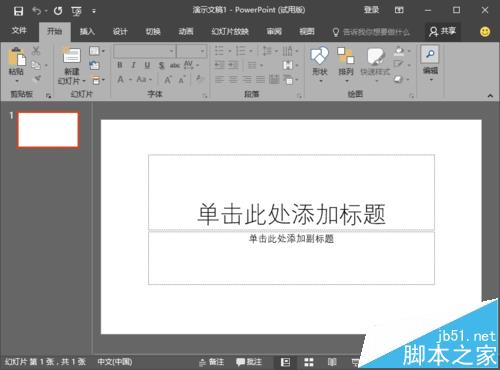Click the Share (共享) button
This screenshot has width=500, height=370.
pyautogui.click(x=442, y=32)
